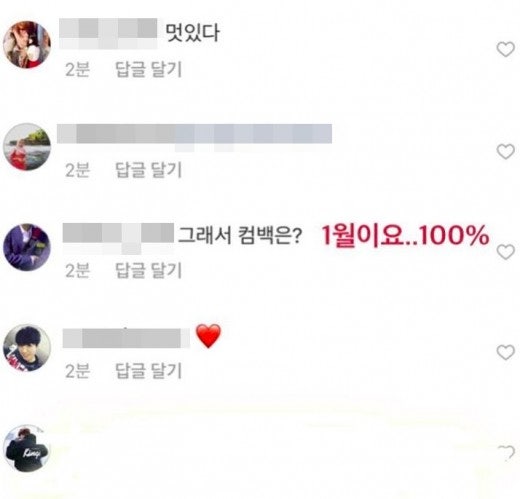
Task: Tap the blurred text of the second comment
Action: point(194,134)
